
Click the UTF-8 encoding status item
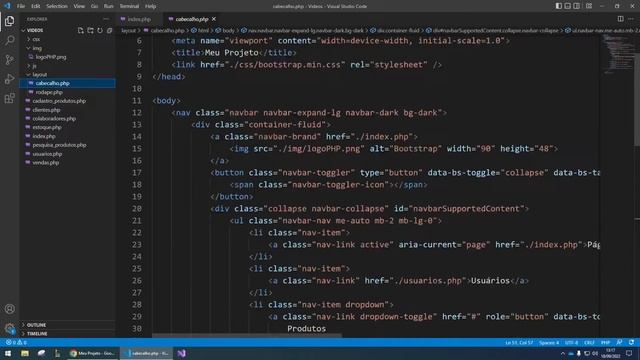(x=571, y=342)
